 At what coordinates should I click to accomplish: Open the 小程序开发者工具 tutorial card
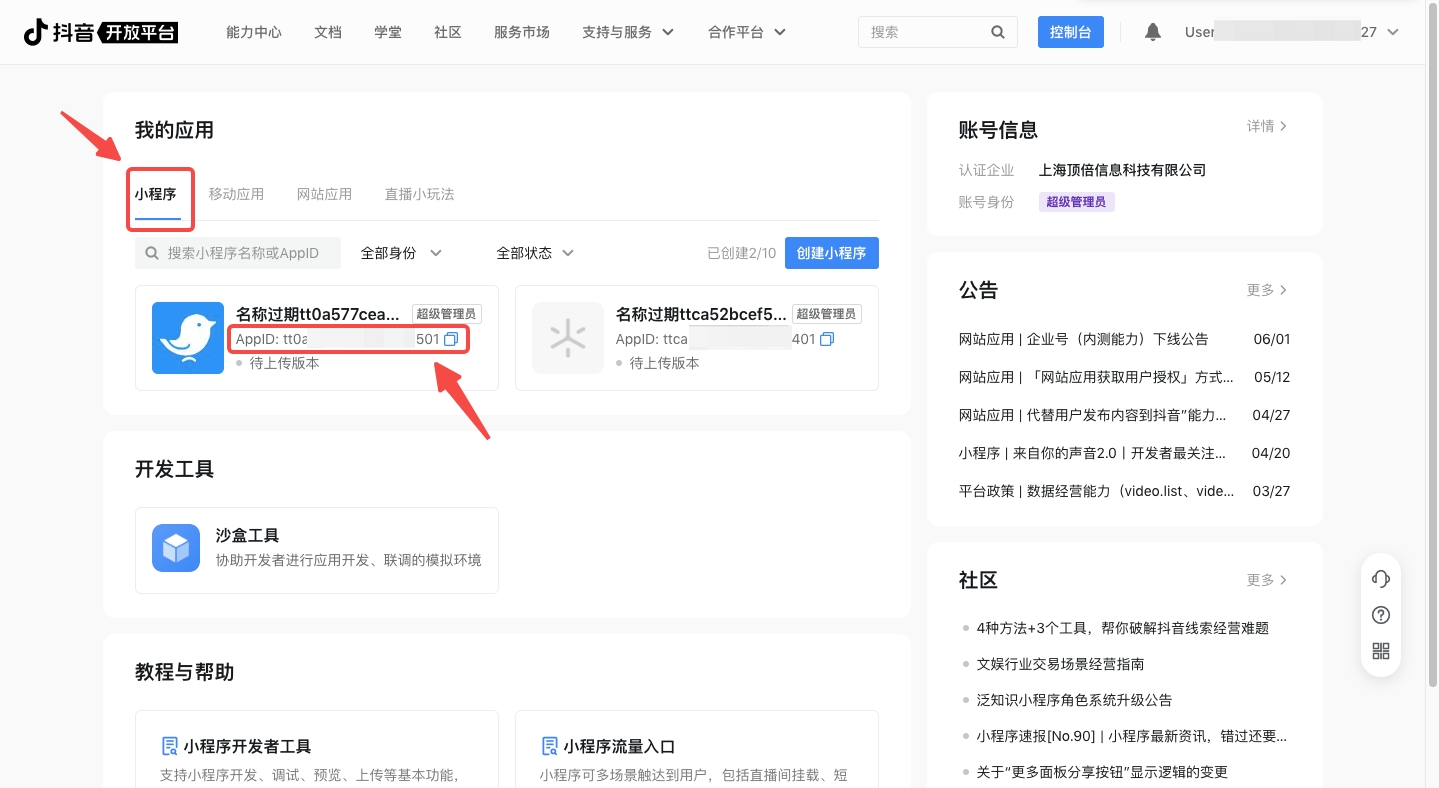pyautogui.click(x=317, y=749)
